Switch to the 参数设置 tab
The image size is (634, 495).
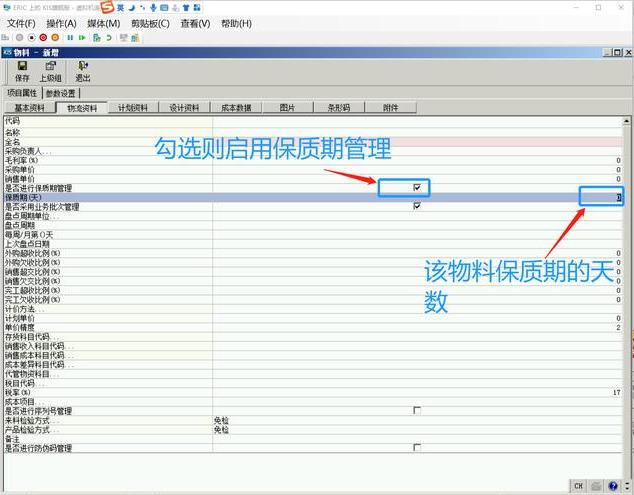61,93
